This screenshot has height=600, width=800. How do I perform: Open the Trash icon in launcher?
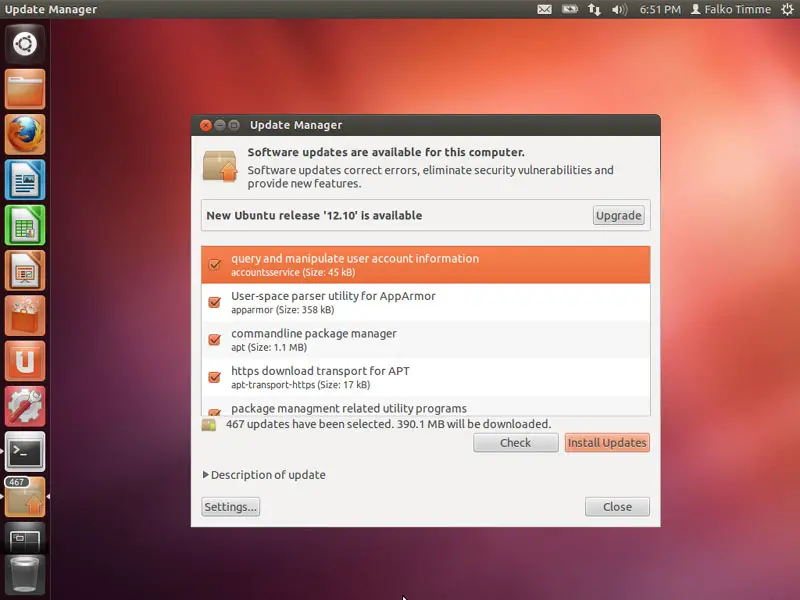[x=24, y=576]
